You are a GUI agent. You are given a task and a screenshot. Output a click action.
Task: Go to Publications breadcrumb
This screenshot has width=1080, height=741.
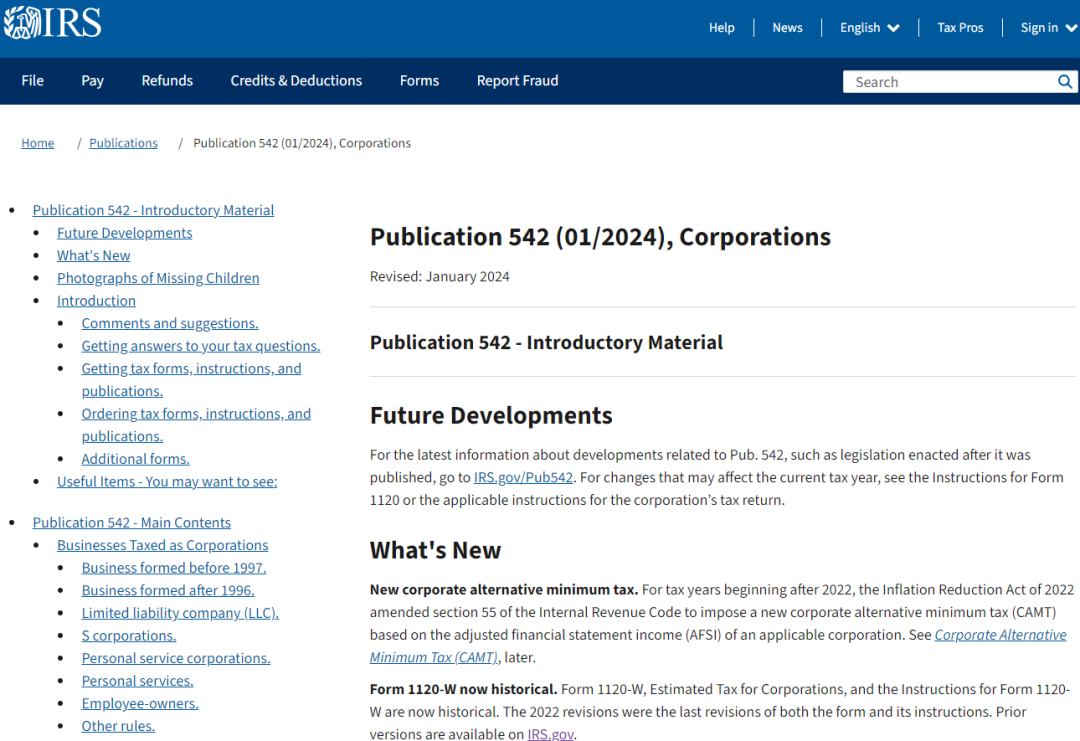123,143
